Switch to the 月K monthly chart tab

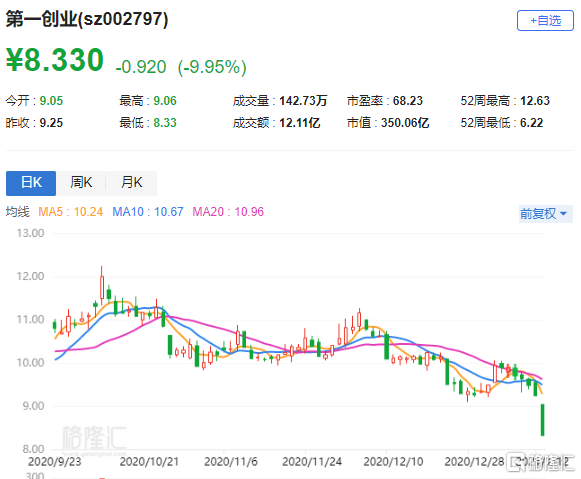[132, 183]
